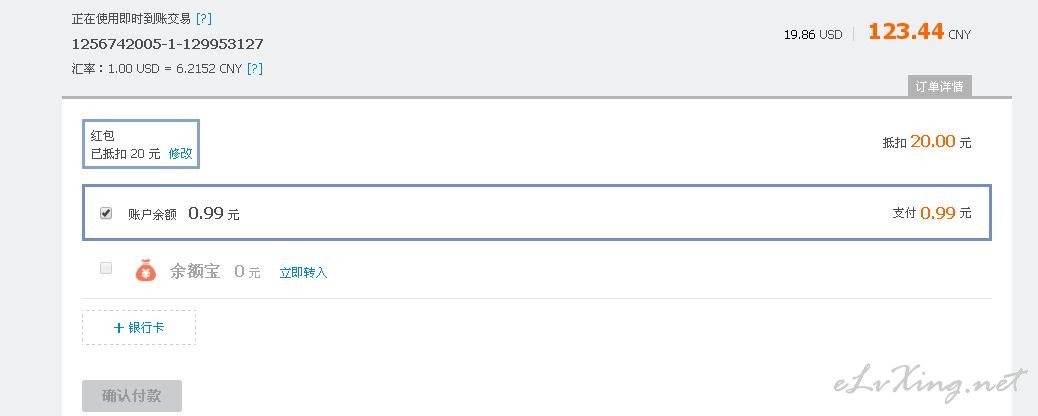Click order number 1256742005-1-129953127
The image size is (1038, 416).
click(167, 44)
